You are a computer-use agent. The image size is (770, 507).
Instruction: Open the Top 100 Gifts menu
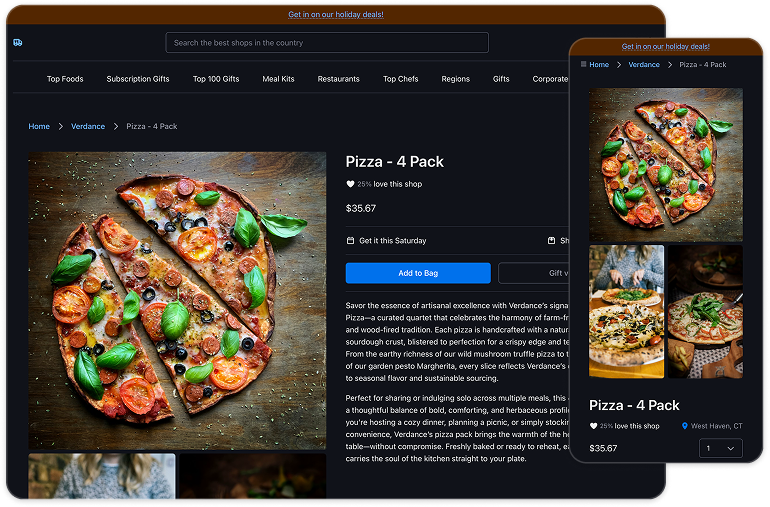[x=216, y=79]
